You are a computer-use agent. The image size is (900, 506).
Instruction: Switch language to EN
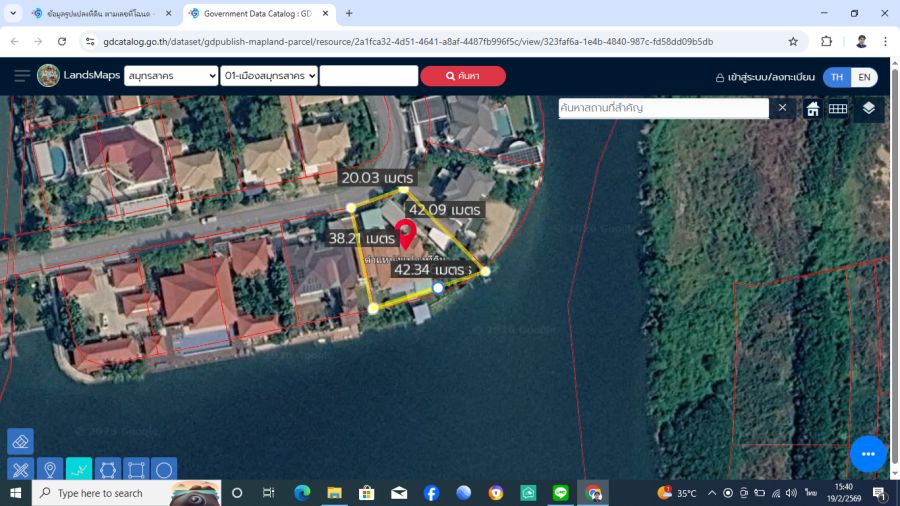[863, 77]
